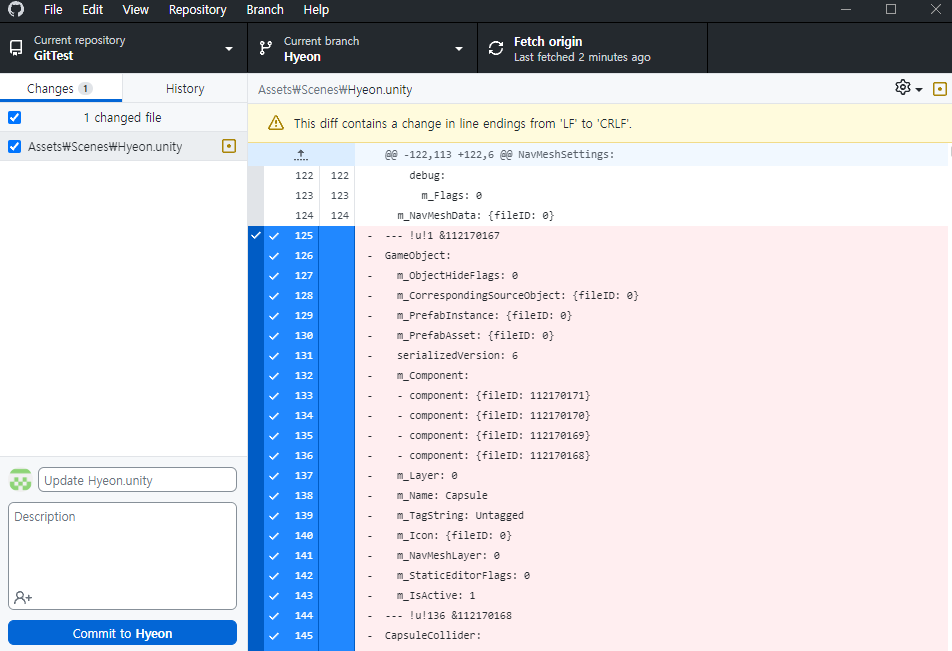Uncheck the Assets\Scenes\Hyeon.unity file checkbox
The height and width of the screenshot is (651, 952).
click(15, 146)
